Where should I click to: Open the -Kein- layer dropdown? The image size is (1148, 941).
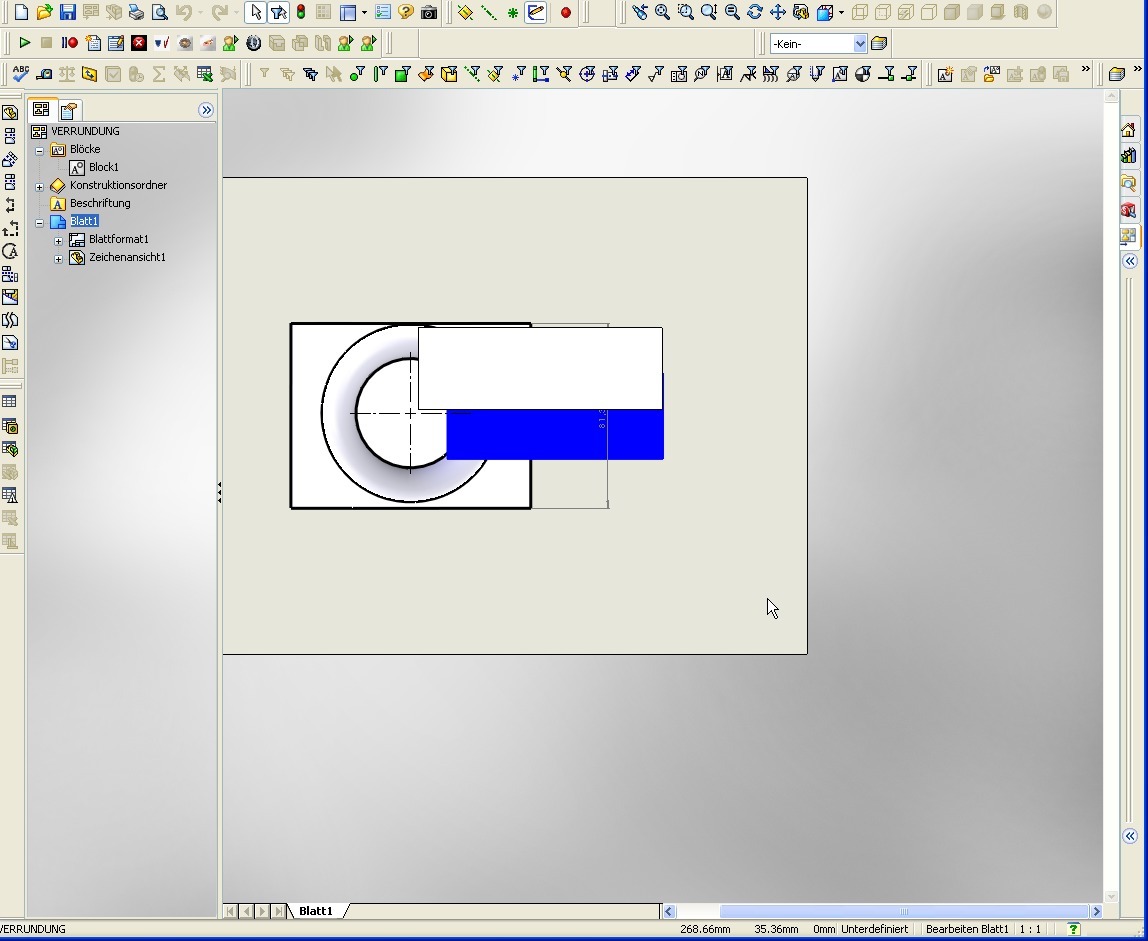[859, 43]
